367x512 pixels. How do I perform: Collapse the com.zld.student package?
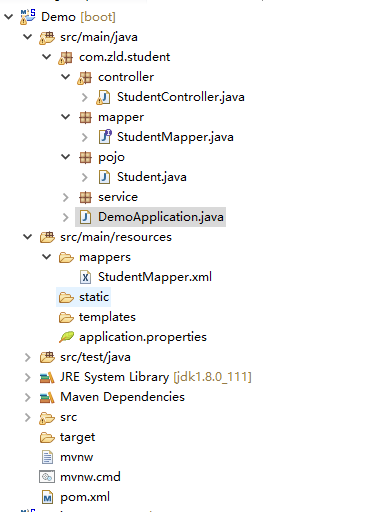[x=47, y=57]
